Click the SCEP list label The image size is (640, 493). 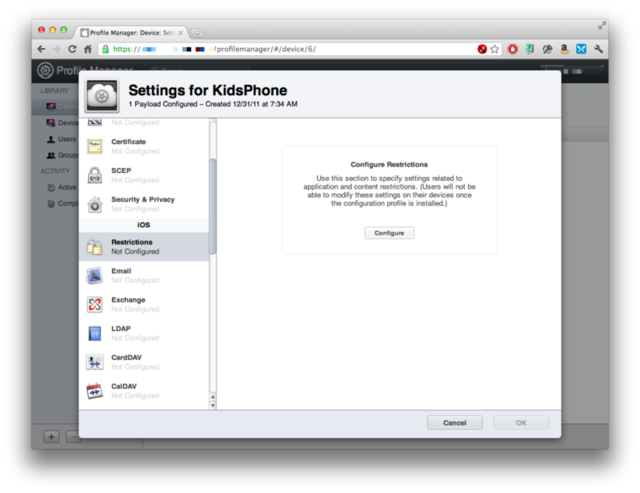point(121,171)
